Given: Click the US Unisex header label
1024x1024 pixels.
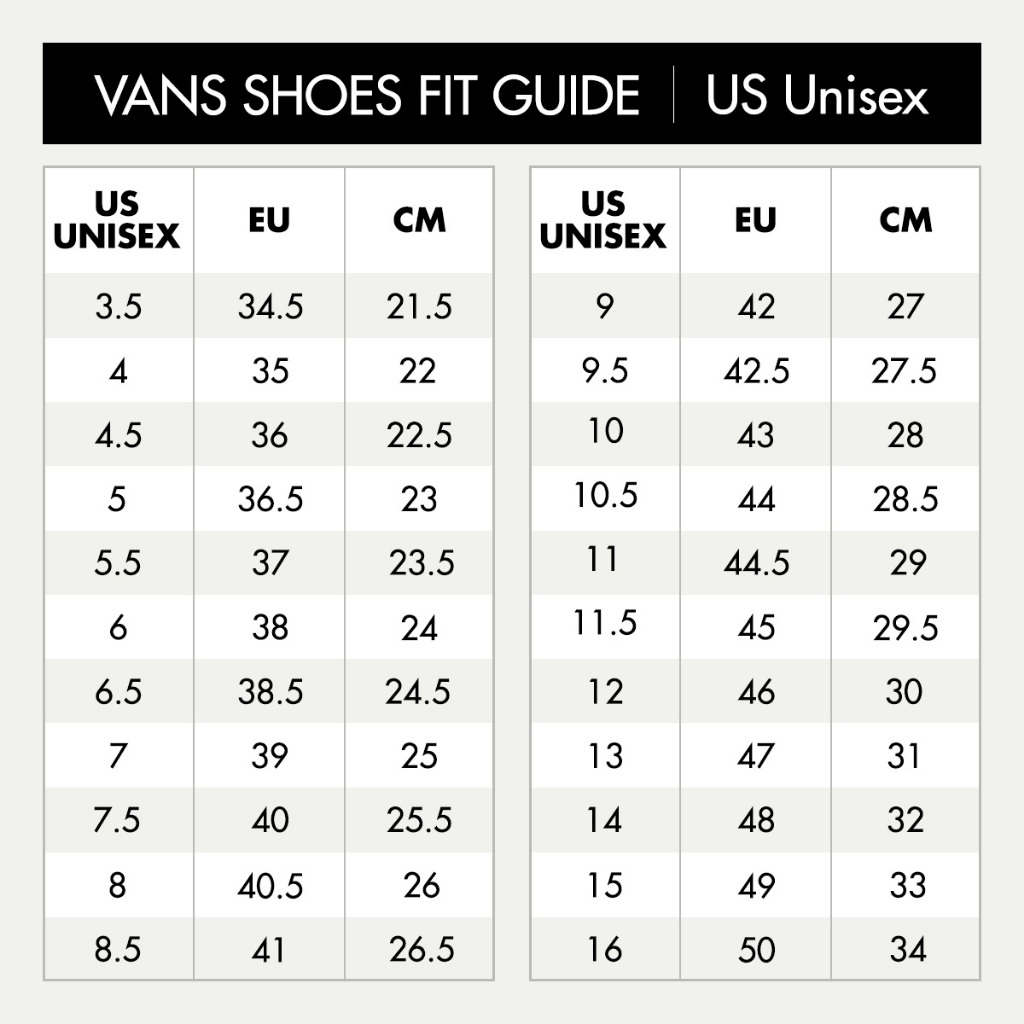Looking at the screenshot, I should click(x=817, y=95).
